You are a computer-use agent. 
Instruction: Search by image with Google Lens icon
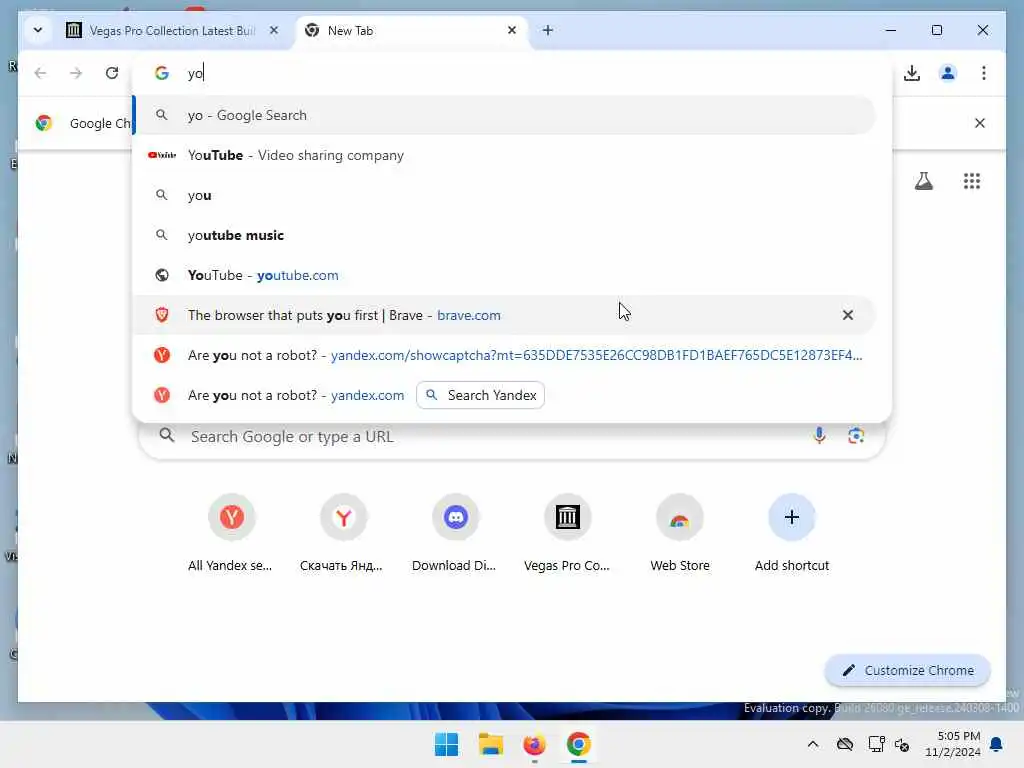pyautogui.click(x=856, y=435)
